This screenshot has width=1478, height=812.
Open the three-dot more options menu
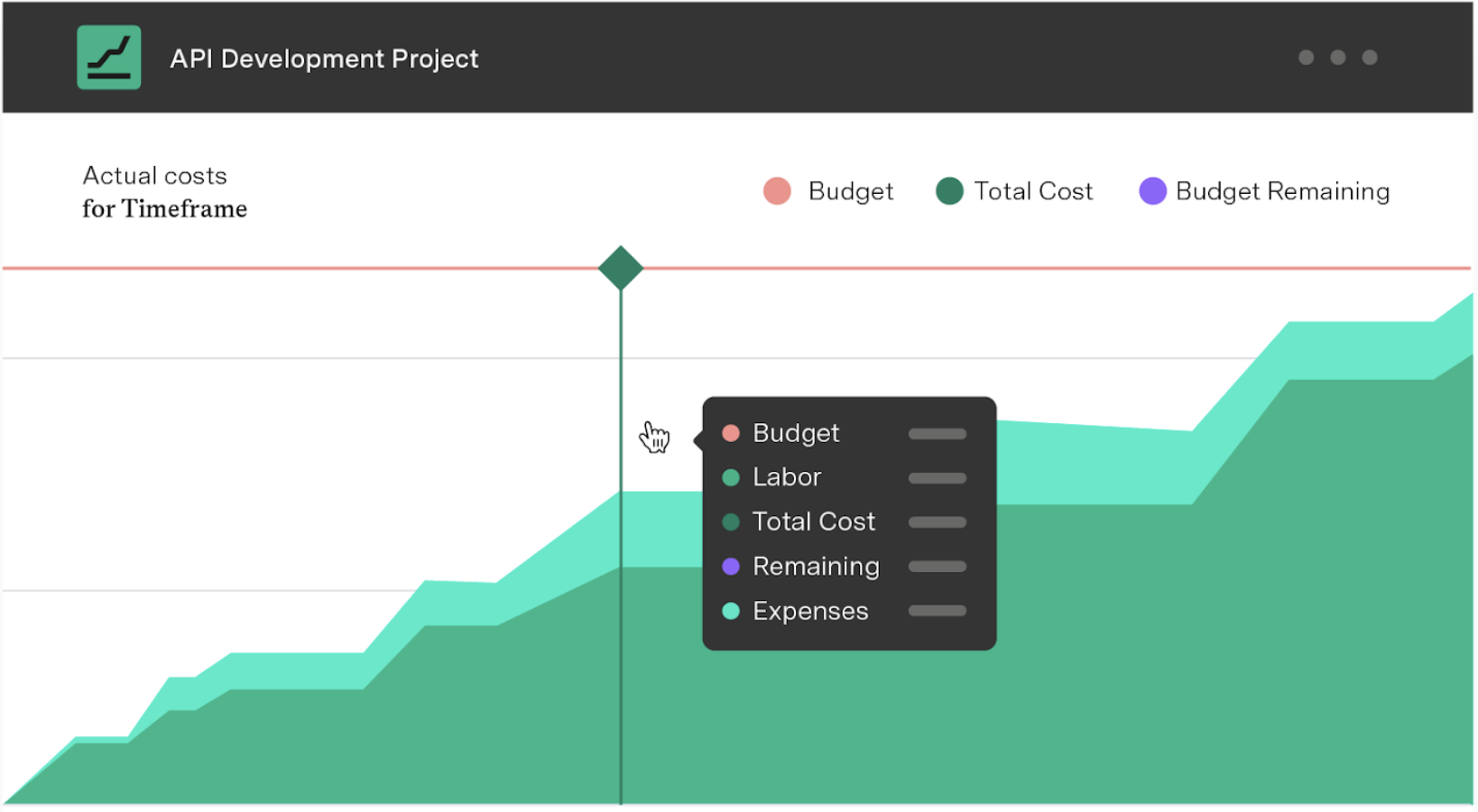tap(1336, 58)
